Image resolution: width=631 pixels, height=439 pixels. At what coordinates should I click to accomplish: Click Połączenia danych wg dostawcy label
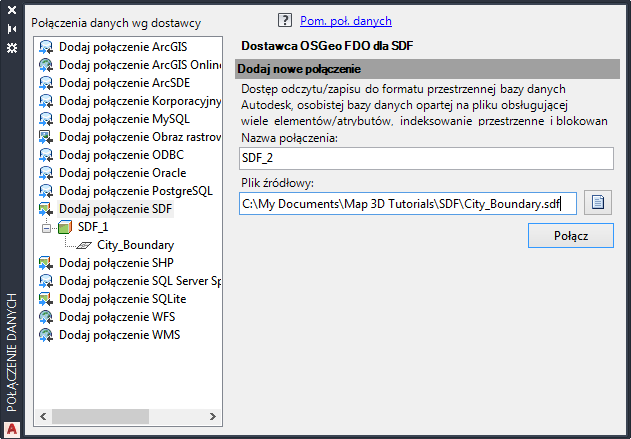(116, 23)
